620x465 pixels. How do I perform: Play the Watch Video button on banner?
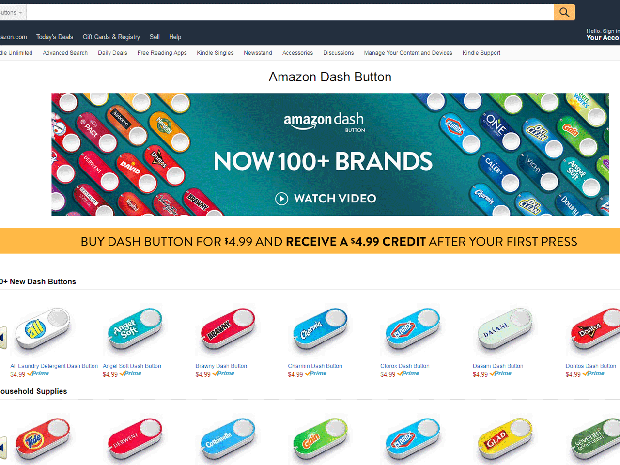(x=326, y=198)
